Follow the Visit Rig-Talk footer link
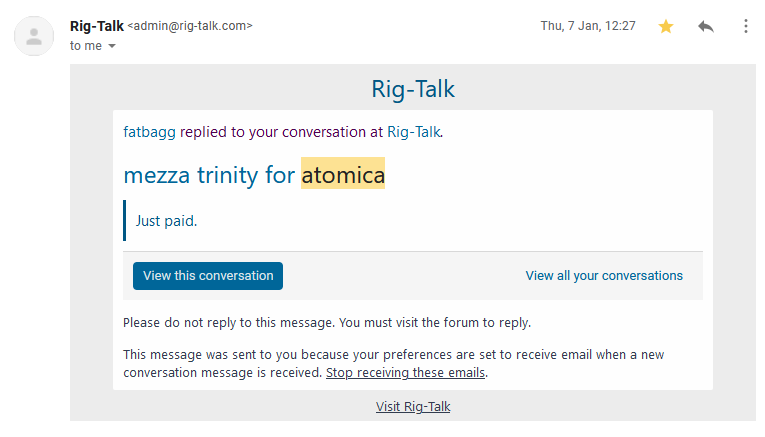This screenshot has height=437, width=765. pos(413,407)
